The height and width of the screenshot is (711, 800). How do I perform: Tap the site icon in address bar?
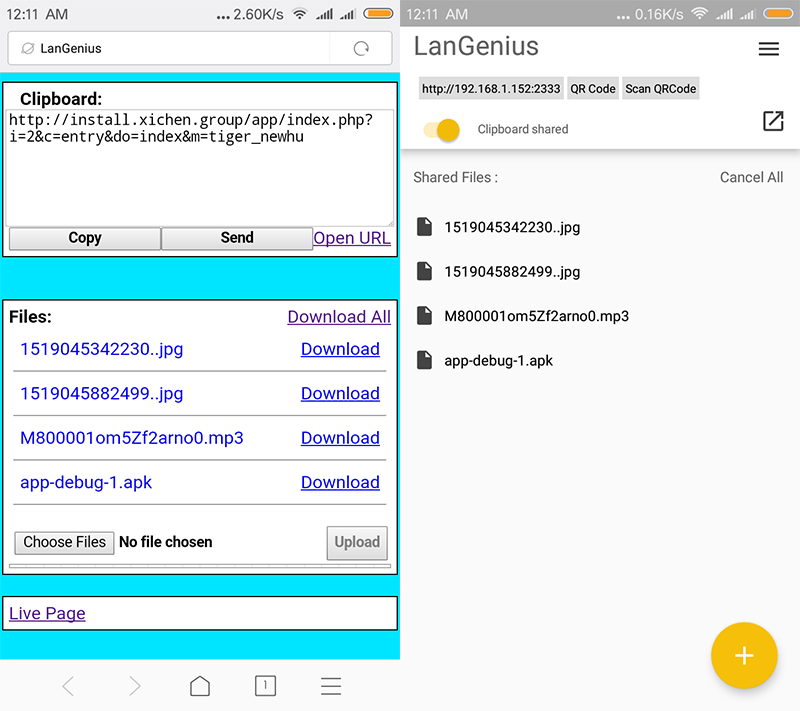point(28,48)
